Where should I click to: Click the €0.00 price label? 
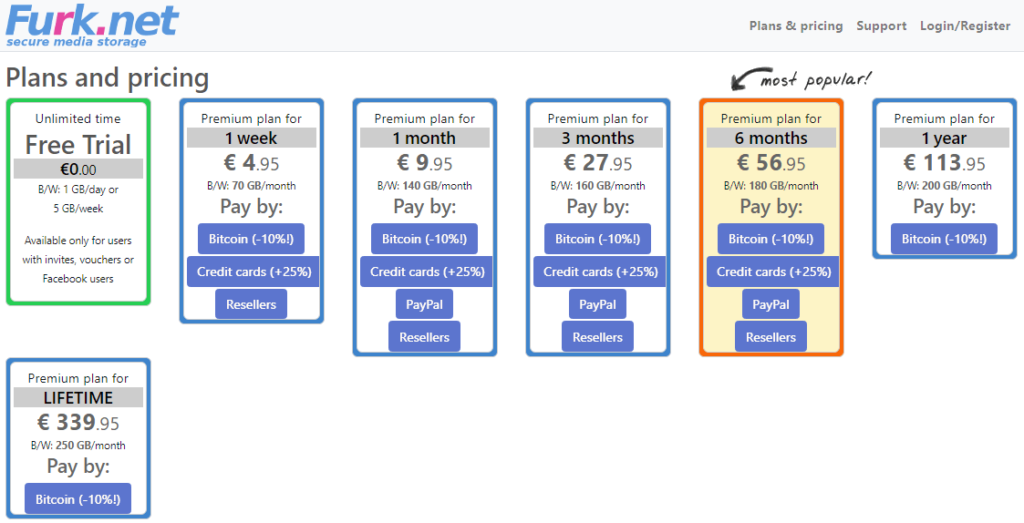click(x=78, y=169)
